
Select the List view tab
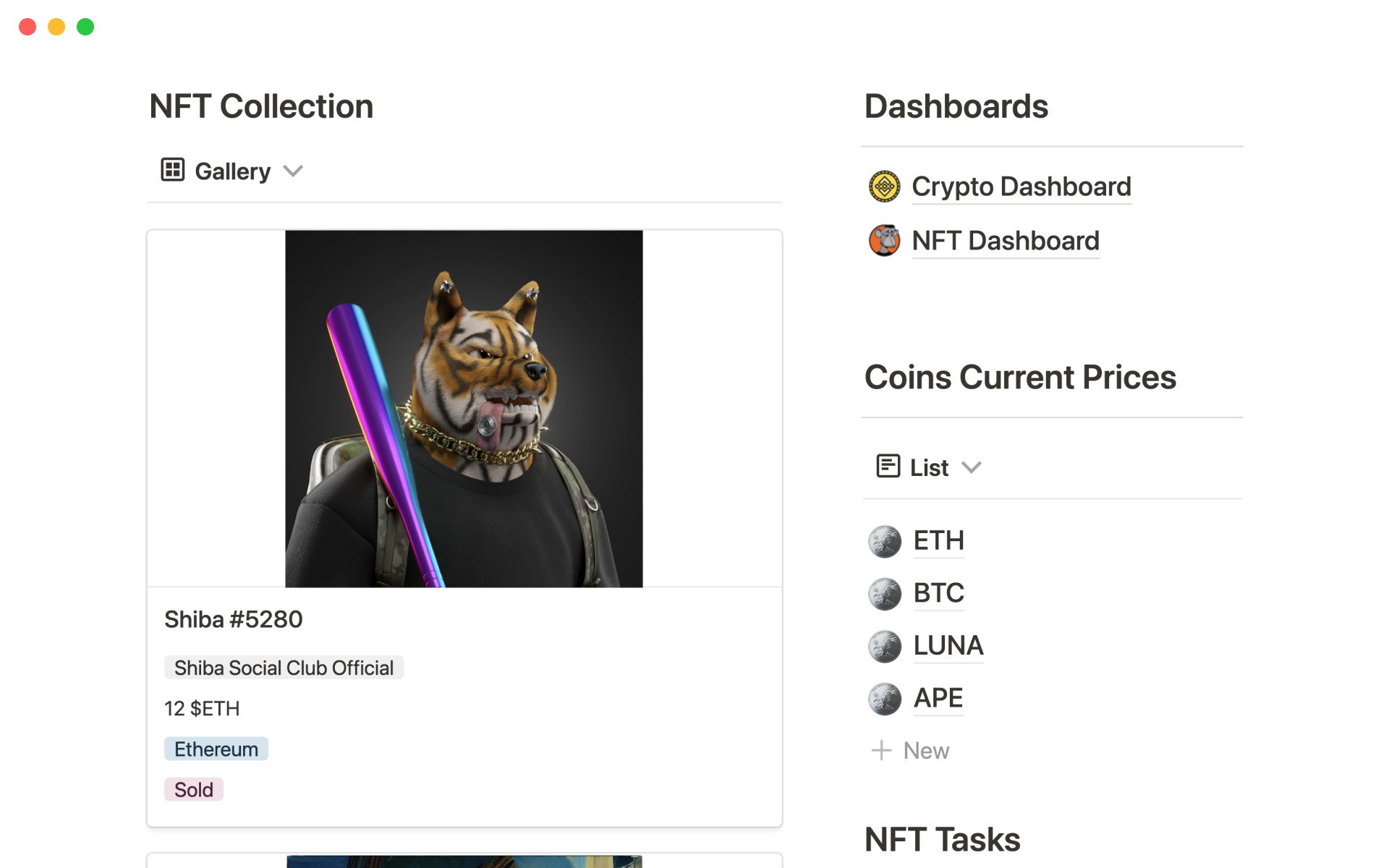[929, 467]
